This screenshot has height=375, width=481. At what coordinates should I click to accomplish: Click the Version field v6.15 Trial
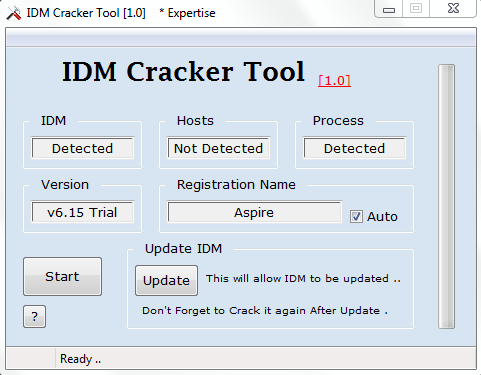pyautogui.click(x=83, y=212)
